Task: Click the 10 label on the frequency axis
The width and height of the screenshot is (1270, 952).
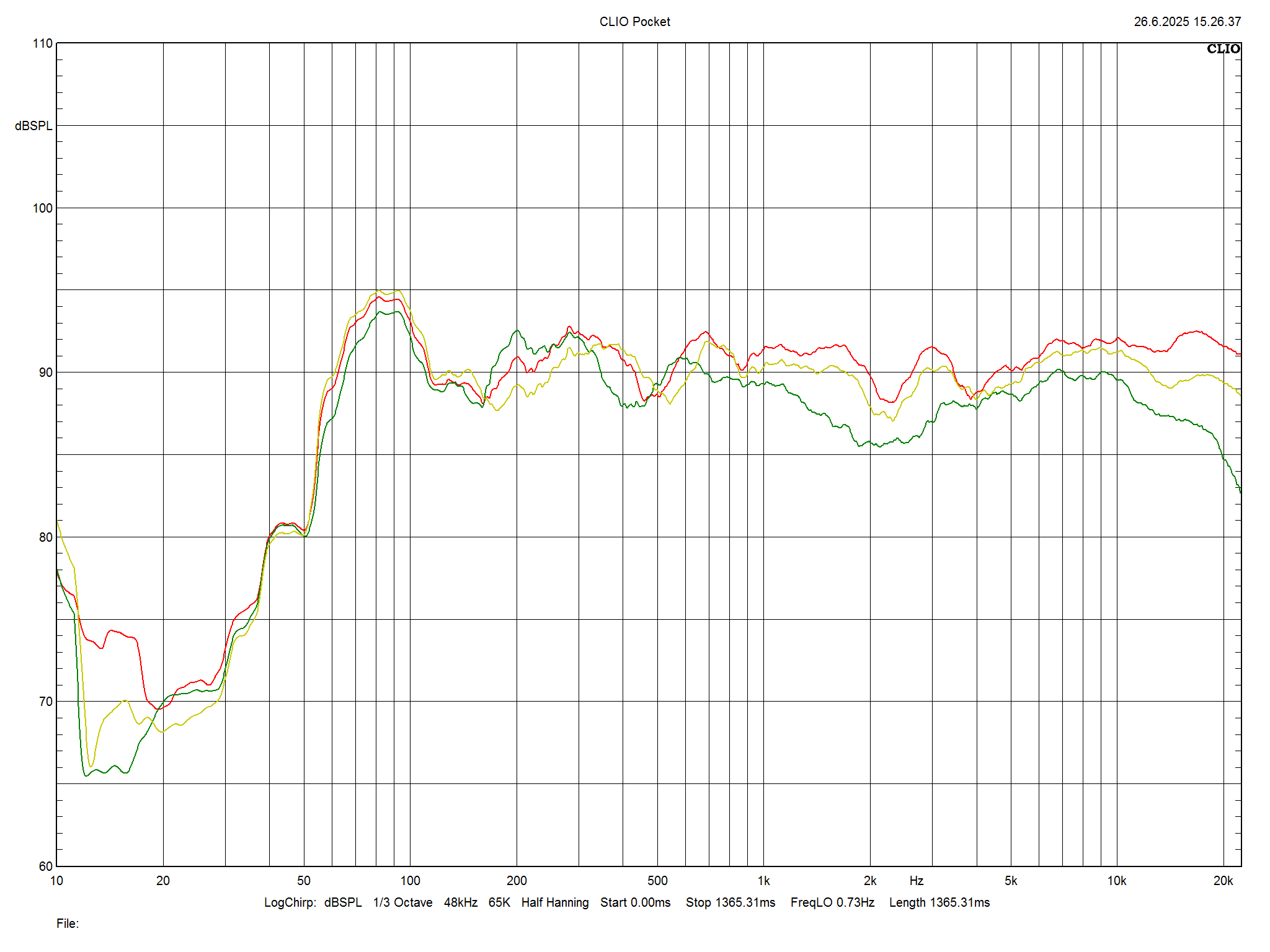Action: [x=56, y=881]
